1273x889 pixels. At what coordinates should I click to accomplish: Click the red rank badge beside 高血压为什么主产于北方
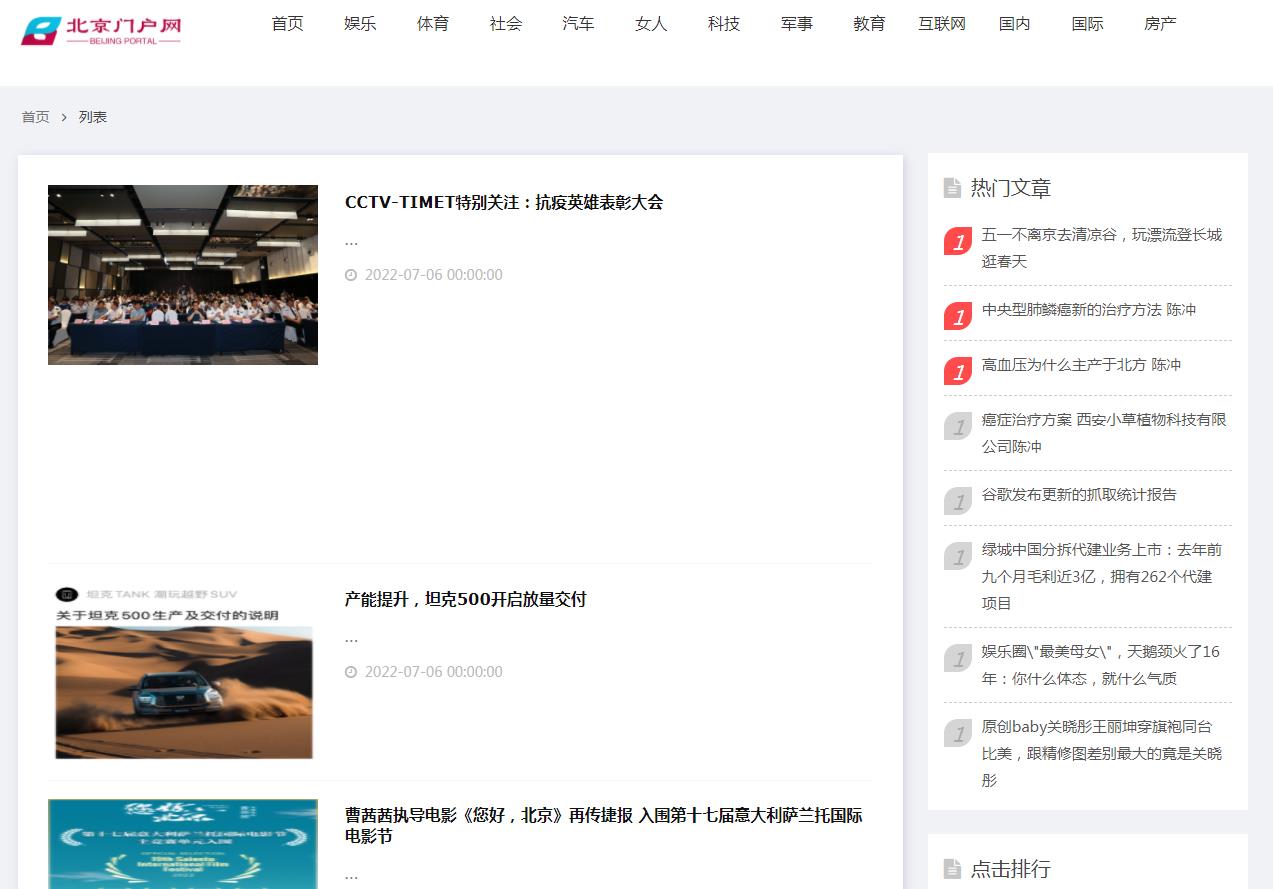(958, 372)
